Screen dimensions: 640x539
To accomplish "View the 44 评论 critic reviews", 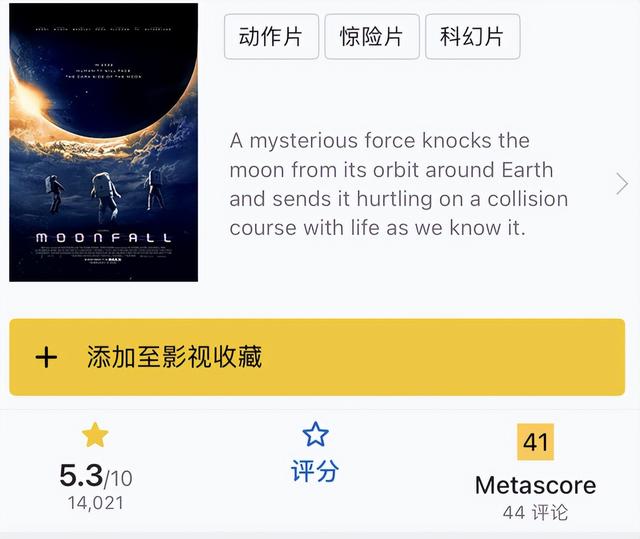I will click(535, 512).
